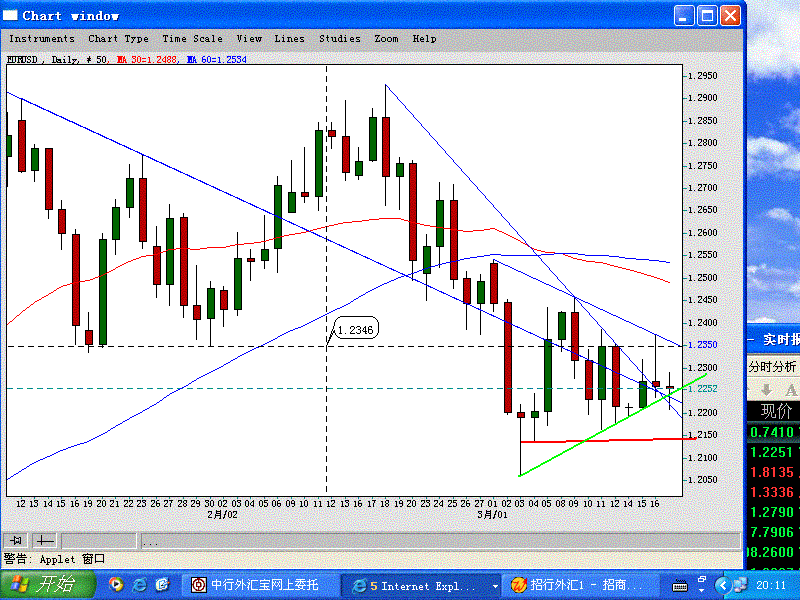Screen dimensions: 800x600
Task: Click the 1.2252 current price axis label
Action: (703, 389)
